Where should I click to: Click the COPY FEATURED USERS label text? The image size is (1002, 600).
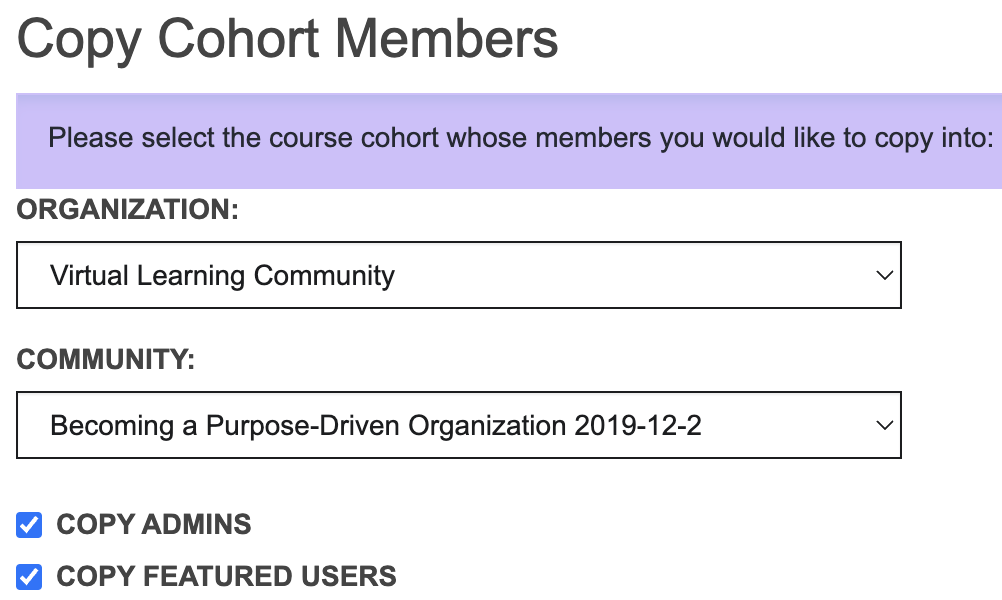(x=226, y=576)
